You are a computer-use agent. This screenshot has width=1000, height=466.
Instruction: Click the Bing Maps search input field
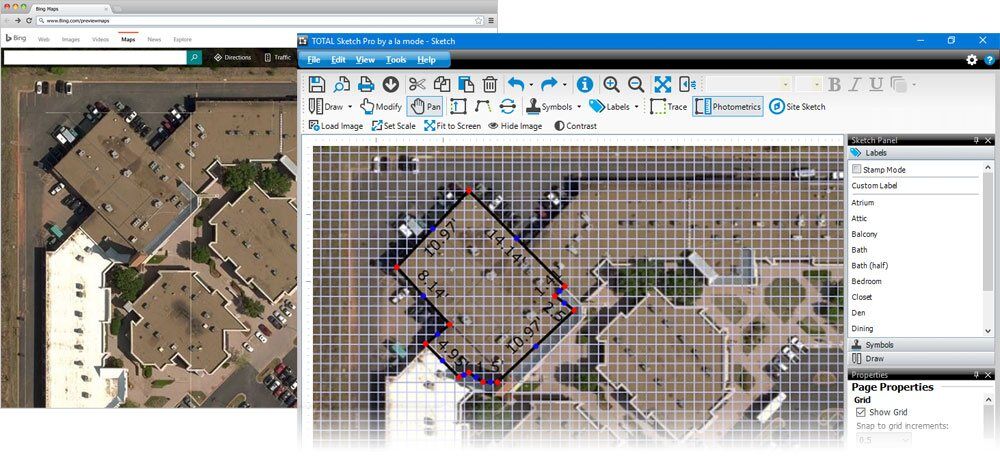click(95, 58)
